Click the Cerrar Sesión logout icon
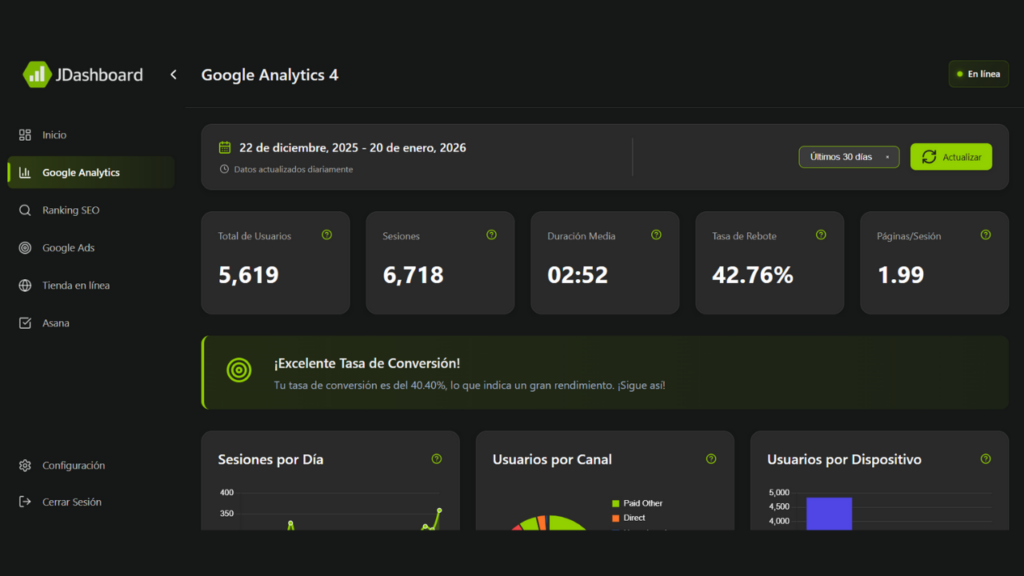This screenshot has height=576, width=1024. (25, 502)
